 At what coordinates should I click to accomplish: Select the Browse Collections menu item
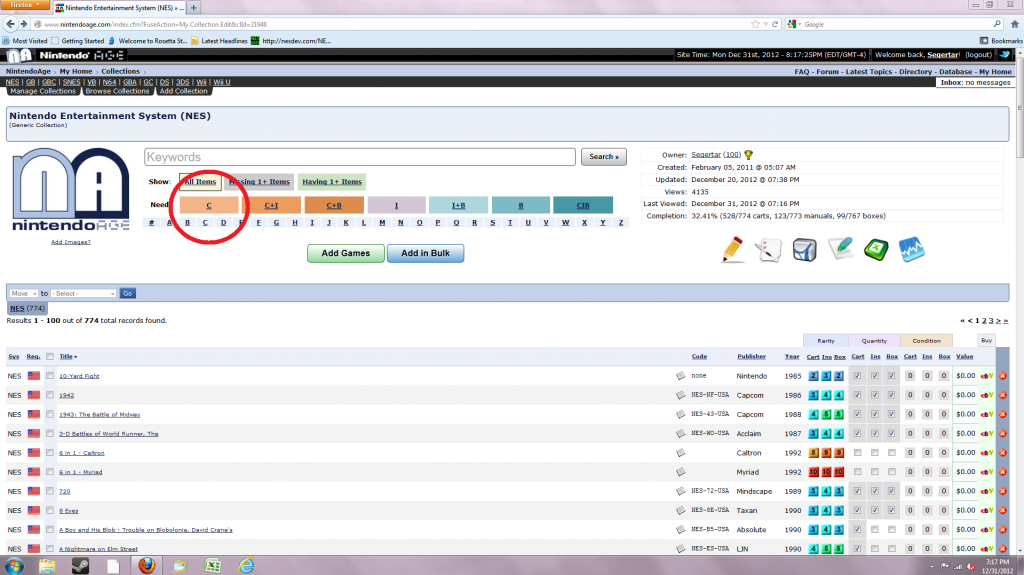click(117, 91)
